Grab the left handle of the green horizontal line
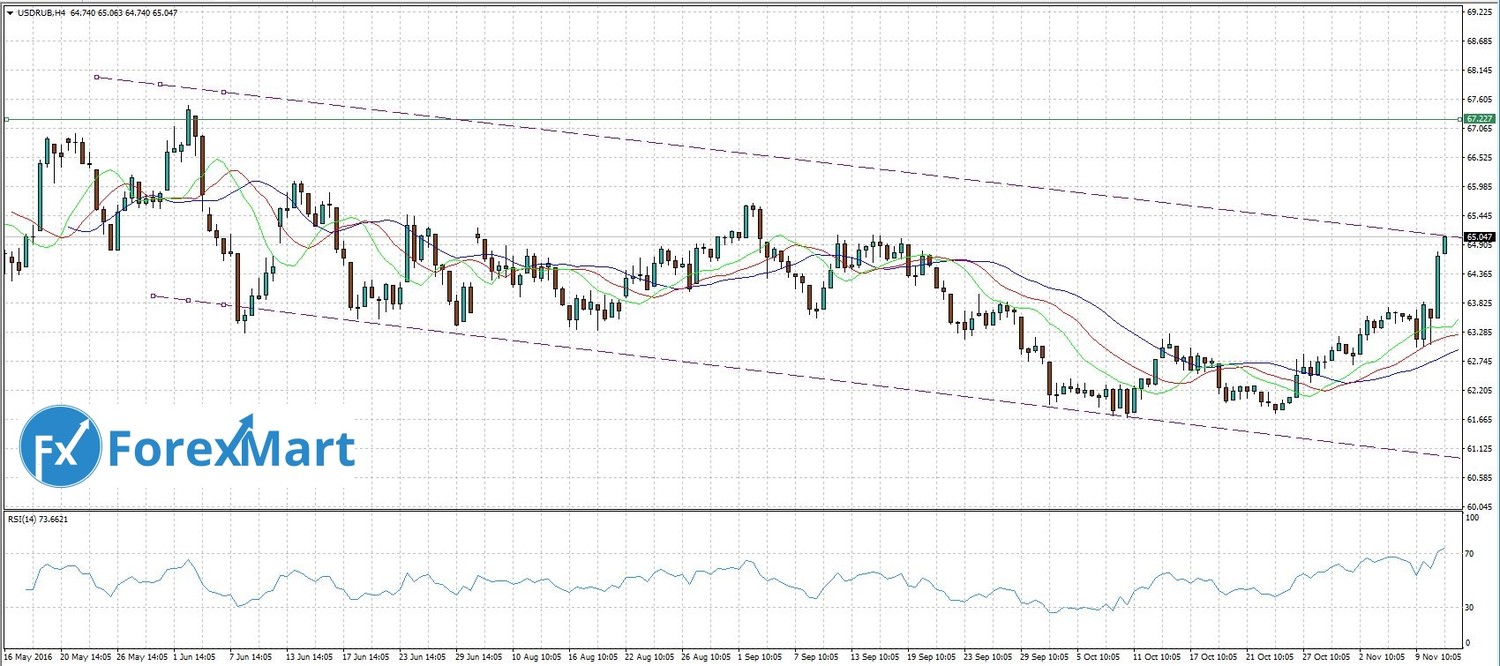Viewport: 1500px width, 666px height. (x=7, y=119)
